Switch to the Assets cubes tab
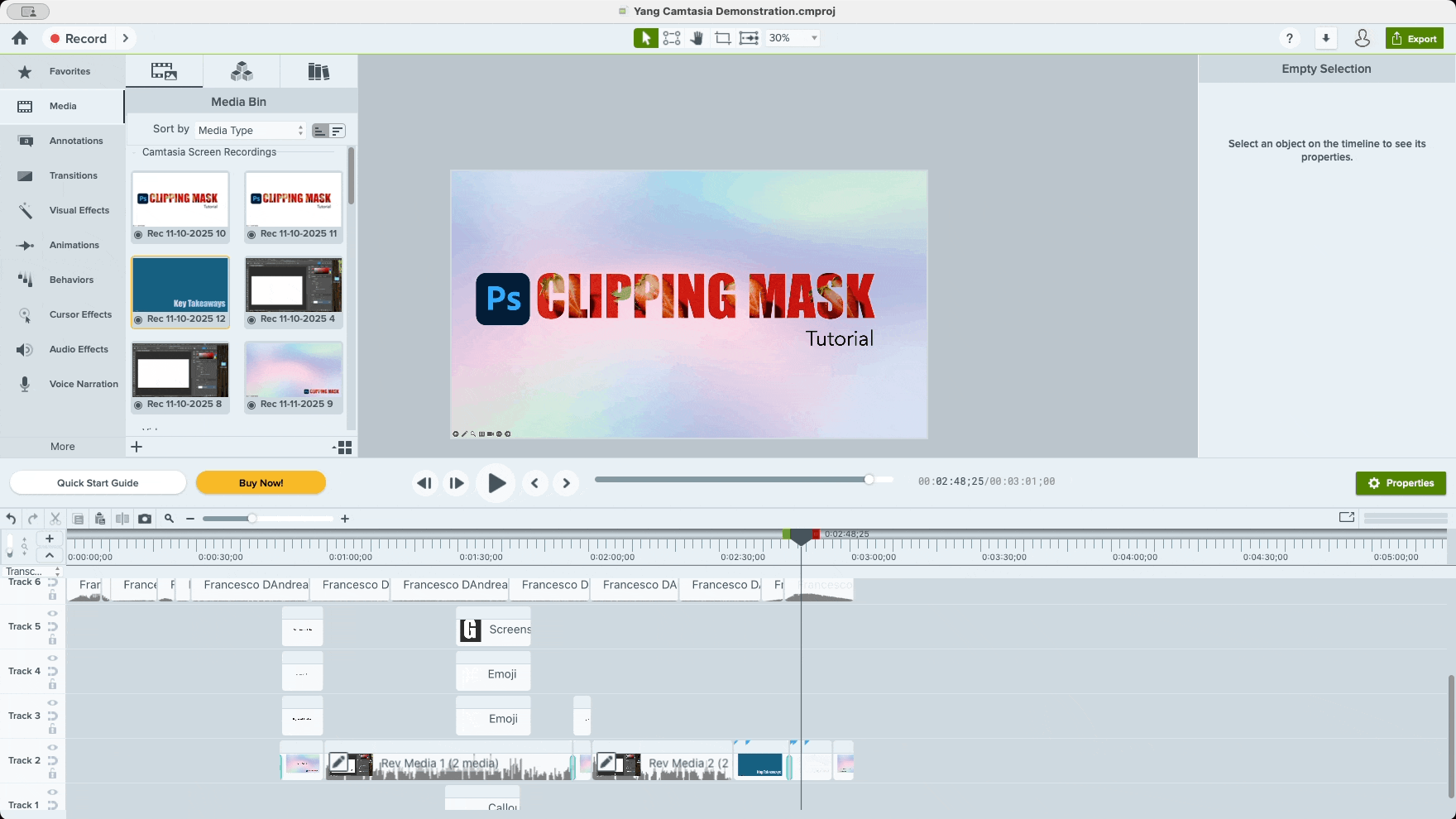This screenshot has height=819, width=1456. pos(242,71)
